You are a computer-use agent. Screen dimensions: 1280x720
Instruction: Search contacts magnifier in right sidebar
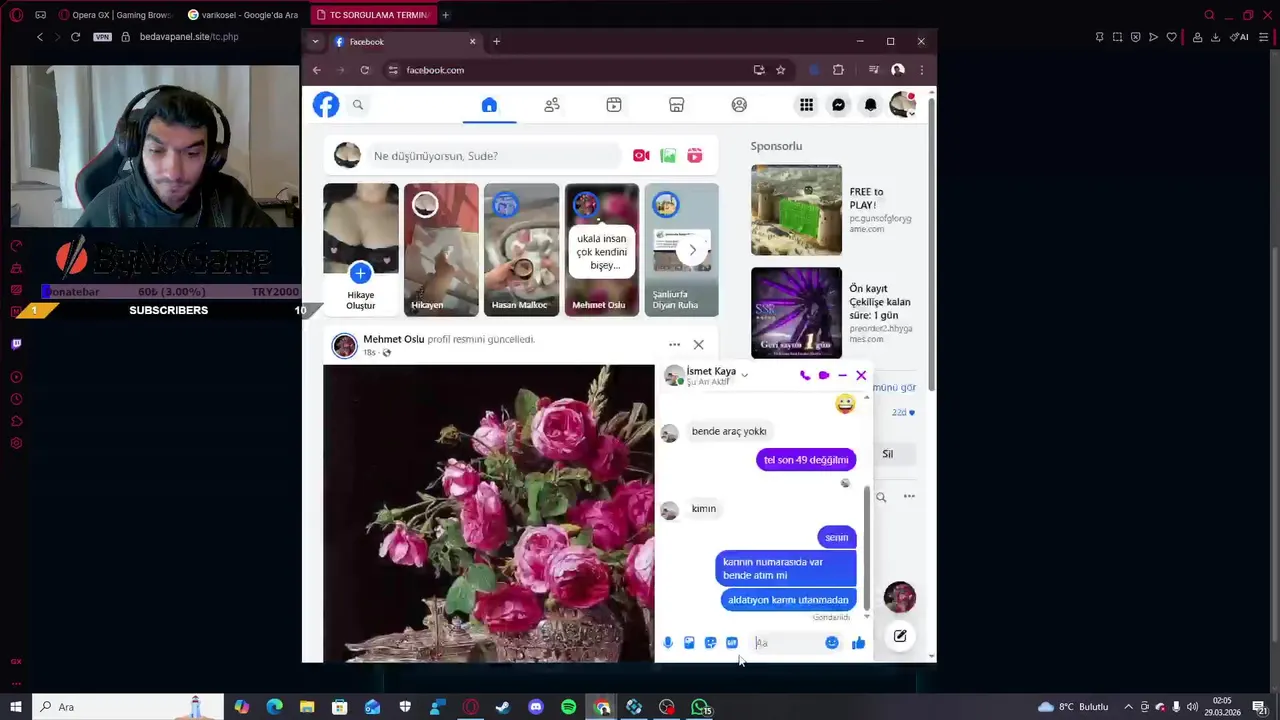pyautogui.click(x=881, y=497)
